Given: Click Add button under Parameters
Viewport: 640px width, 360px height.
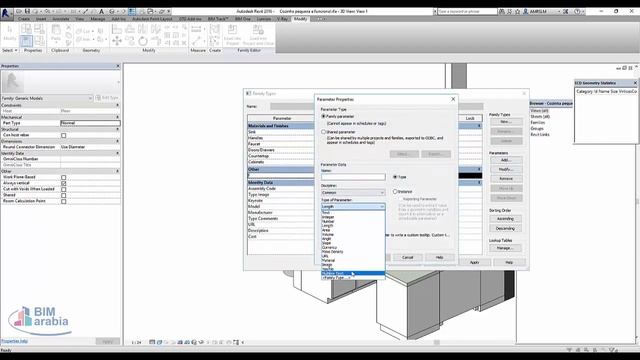Looking at the screenshot, I should coord(506,160).
